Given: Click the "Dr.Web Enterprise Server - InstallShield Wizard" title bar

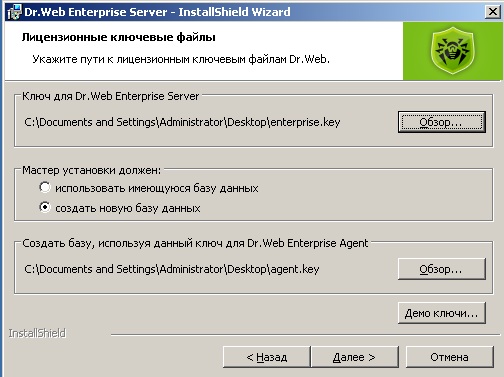Looking at the screenshot, I should [x=157, y=12].
